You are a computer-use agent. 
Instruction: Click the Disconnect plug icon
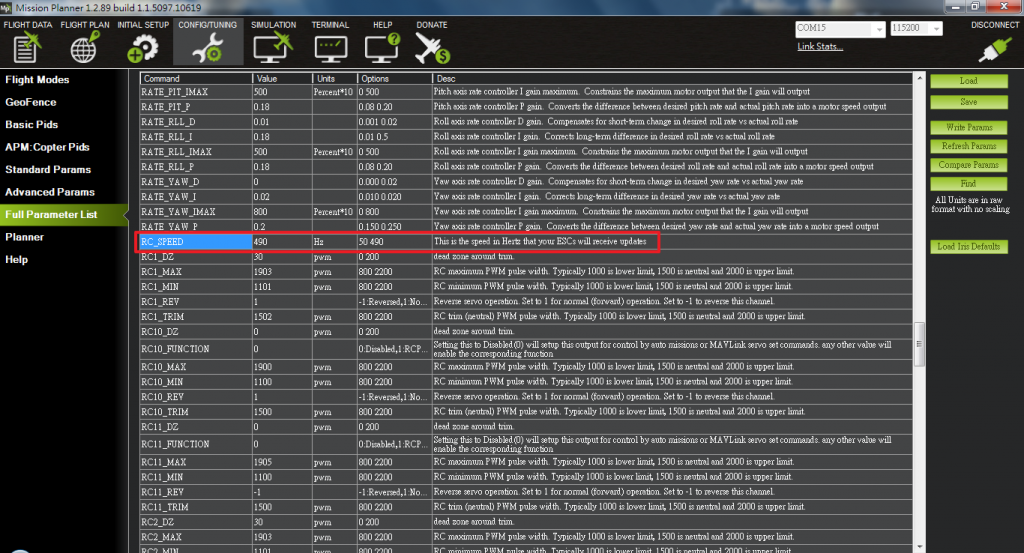[995, 48]
